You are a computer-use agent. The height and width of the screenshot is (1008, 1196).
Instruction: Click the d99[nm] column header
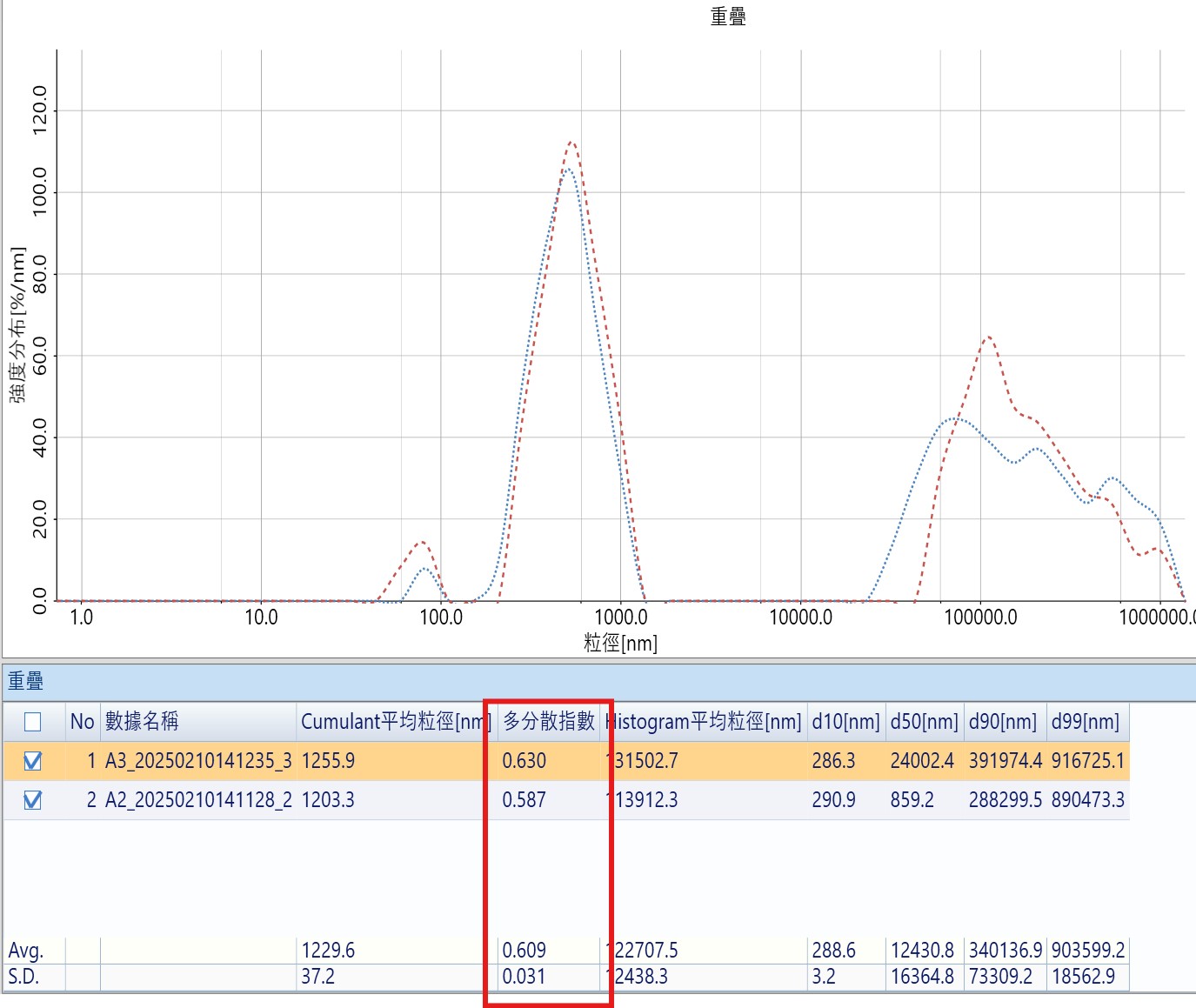coord(1085,722)
